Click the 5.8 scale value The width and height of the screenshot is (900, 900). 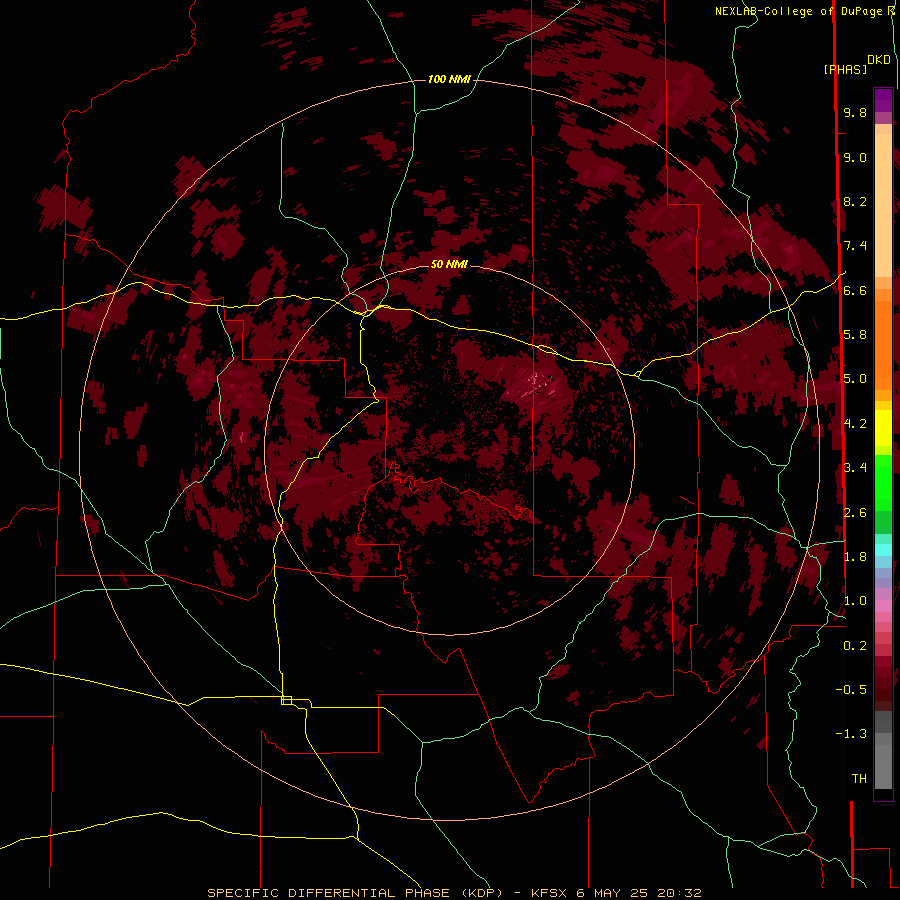point(855,335)
